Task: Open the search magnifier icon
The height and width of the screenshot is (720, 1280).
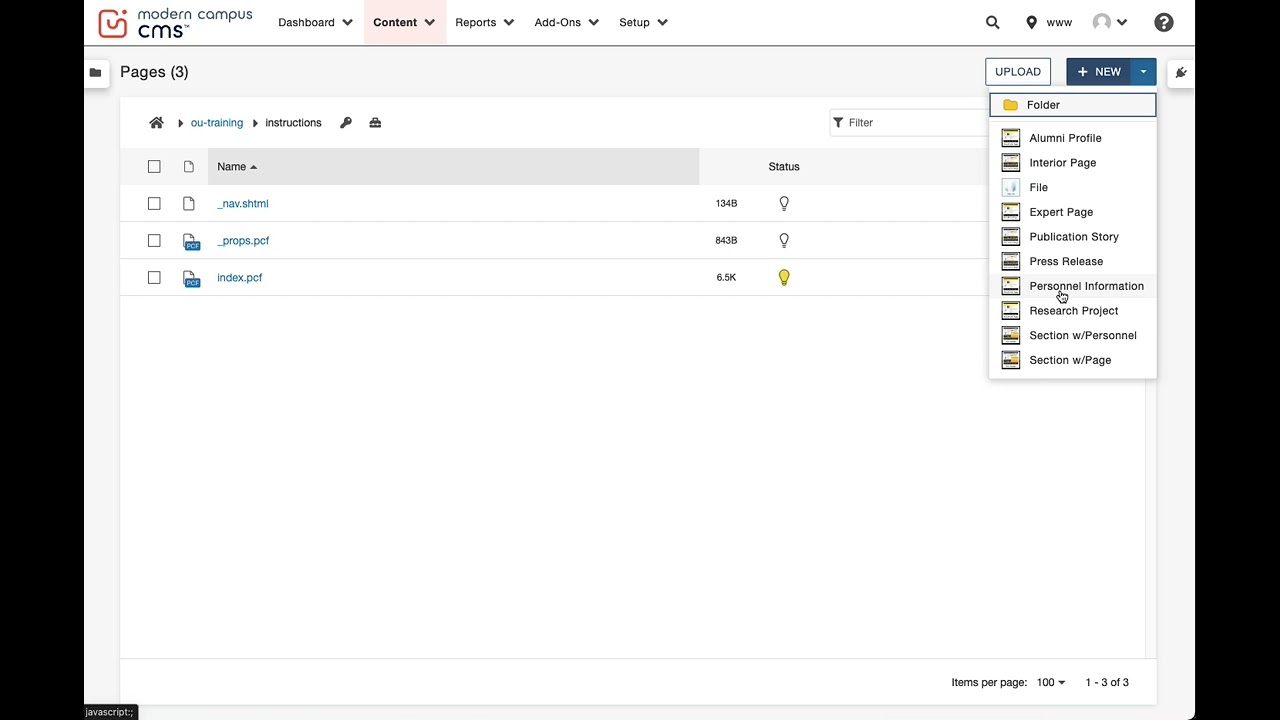Action: point(992,22)
